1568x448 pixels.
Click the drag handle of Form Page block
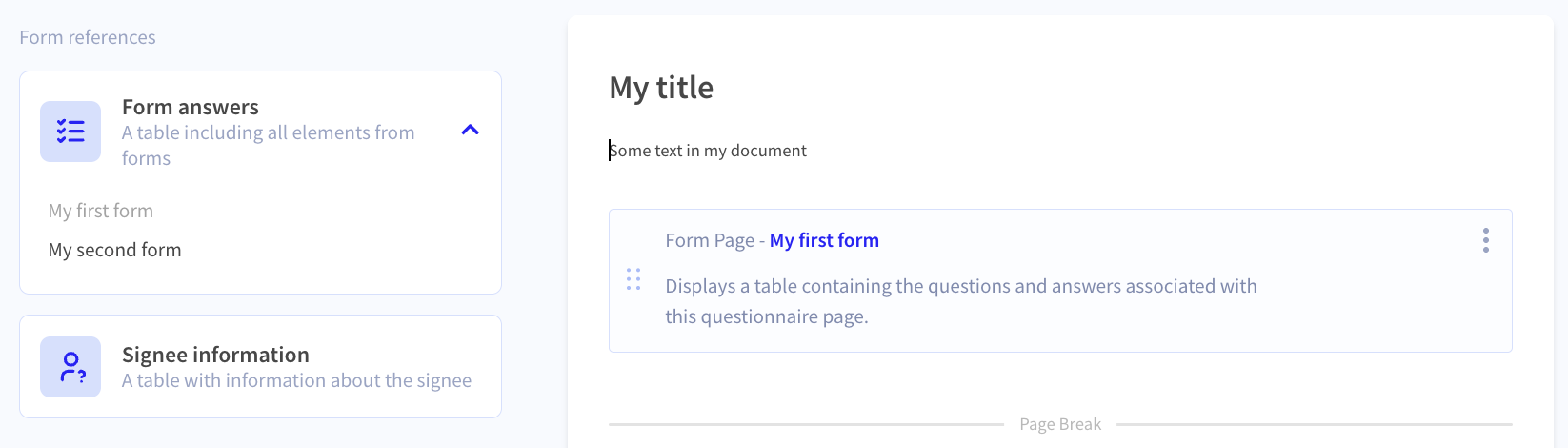633,279
